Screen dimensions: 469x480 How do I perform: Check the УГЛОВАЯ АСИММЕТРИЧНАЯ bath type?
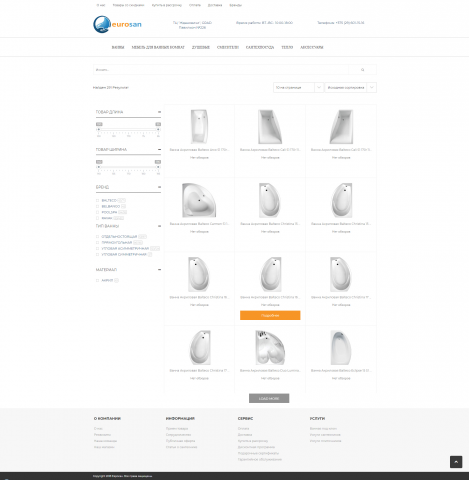pyautogui.click(x=97, y=248)
